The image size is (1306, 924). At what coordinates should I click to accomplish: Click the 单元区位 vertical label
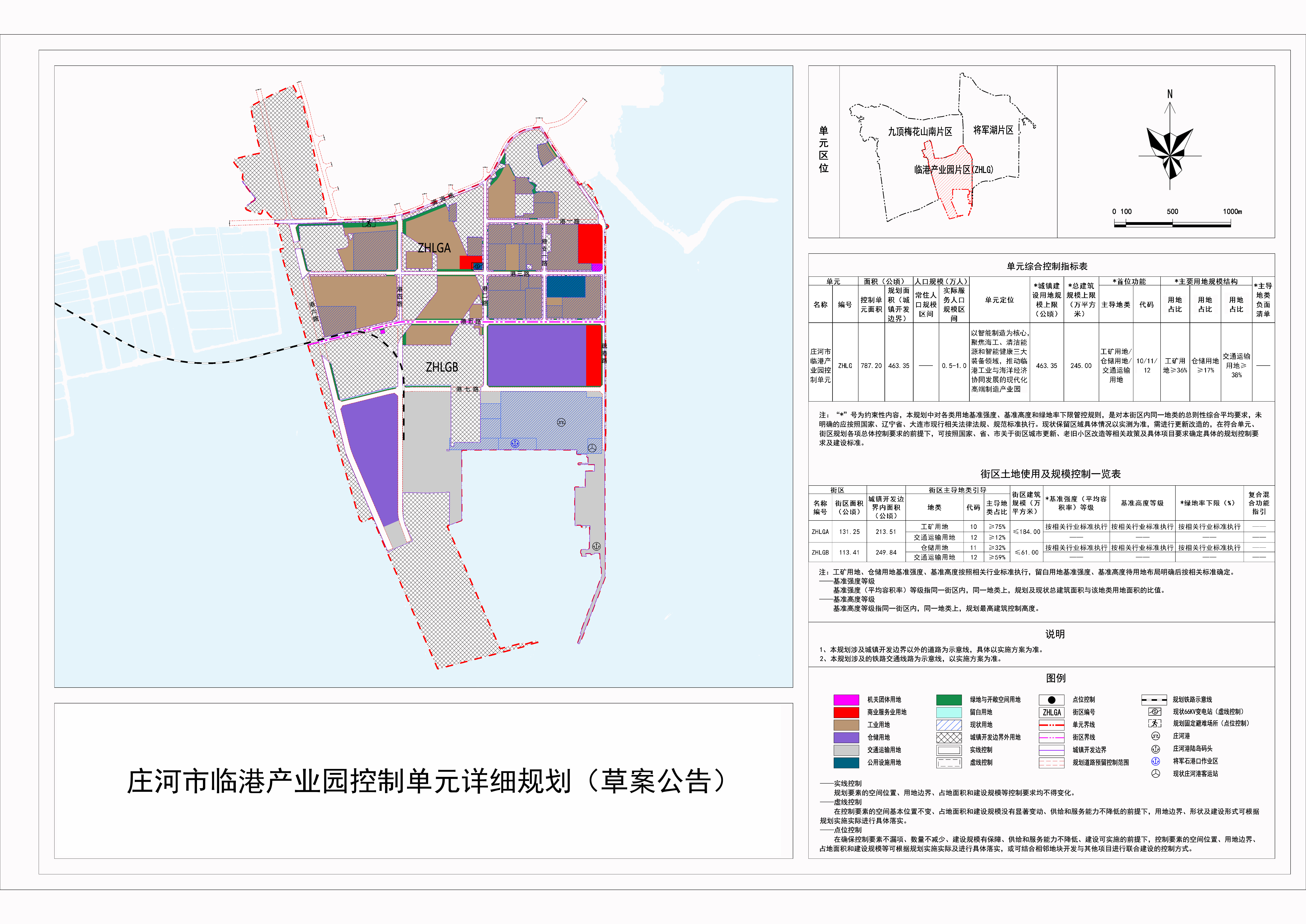coord(824,150)
